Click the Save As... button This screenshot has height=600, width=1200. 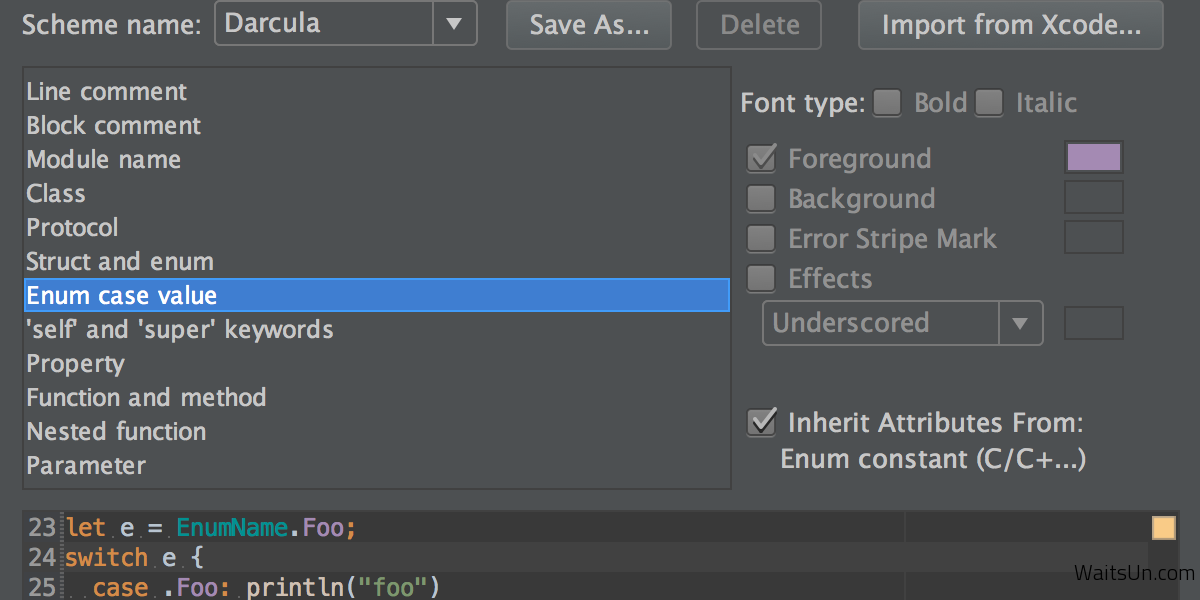[590, 25]
